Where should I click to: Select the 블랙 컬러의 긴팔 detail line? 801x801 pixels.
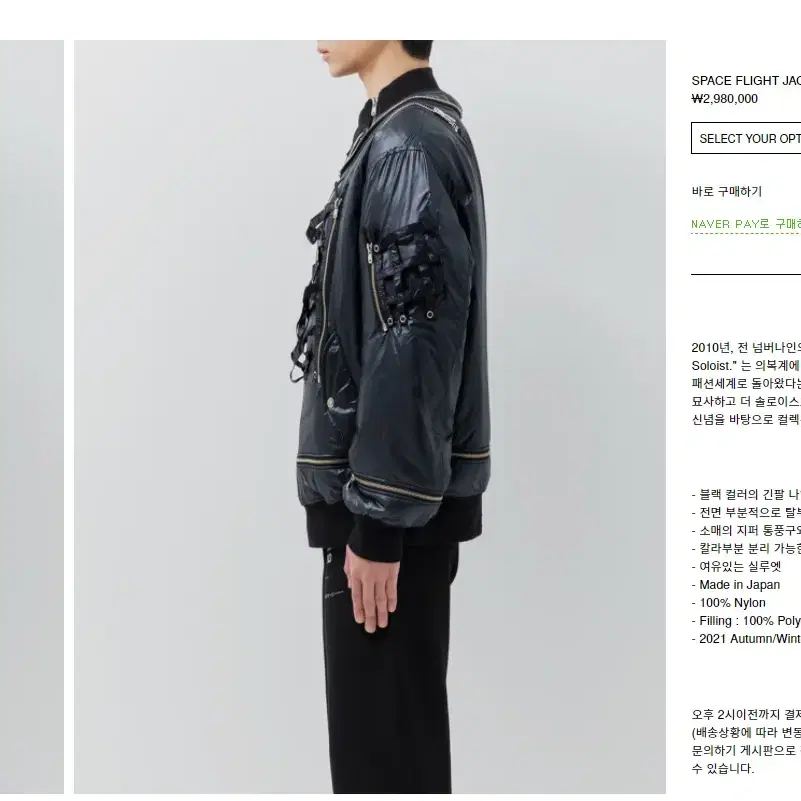pyautogui.click(x=746, y=494)
